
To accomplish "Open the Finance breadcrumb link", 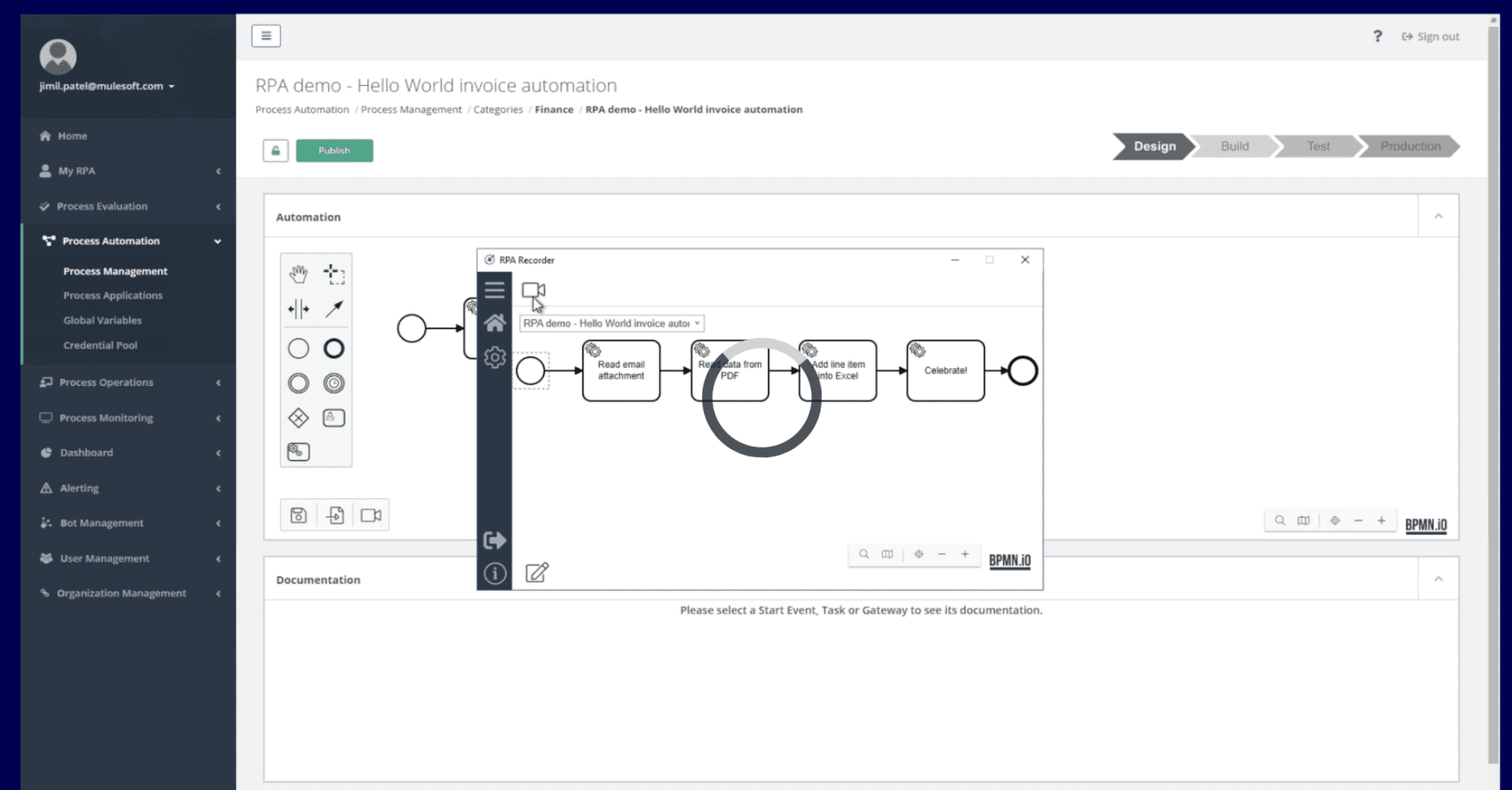I will [x=554, y=109].
